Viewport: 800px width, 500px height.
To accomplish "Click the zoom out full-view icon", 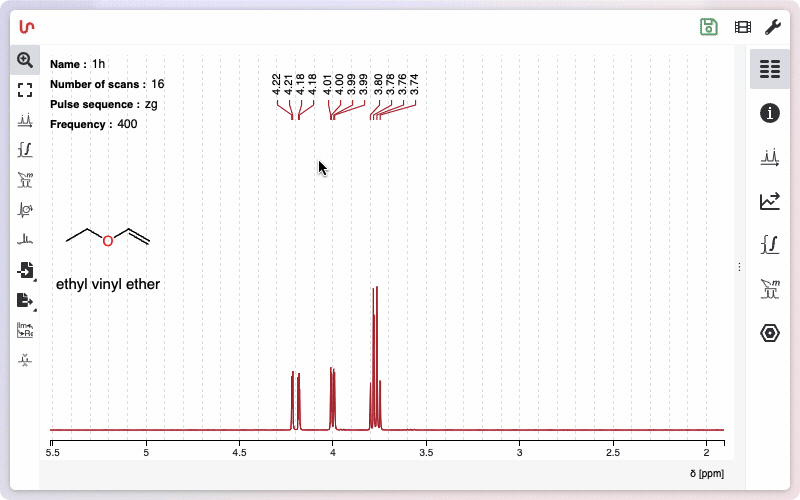I will point(25,90).
